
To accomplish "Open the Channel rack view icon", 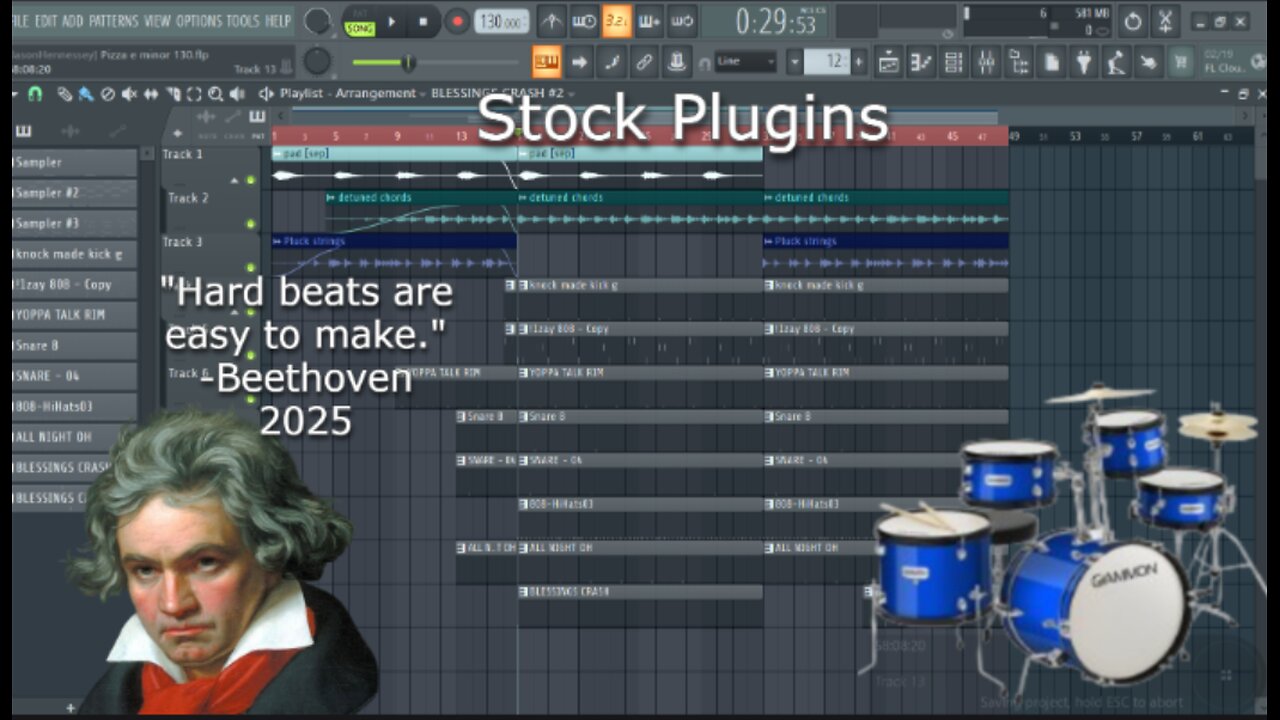I will click(x=954, y=61).
